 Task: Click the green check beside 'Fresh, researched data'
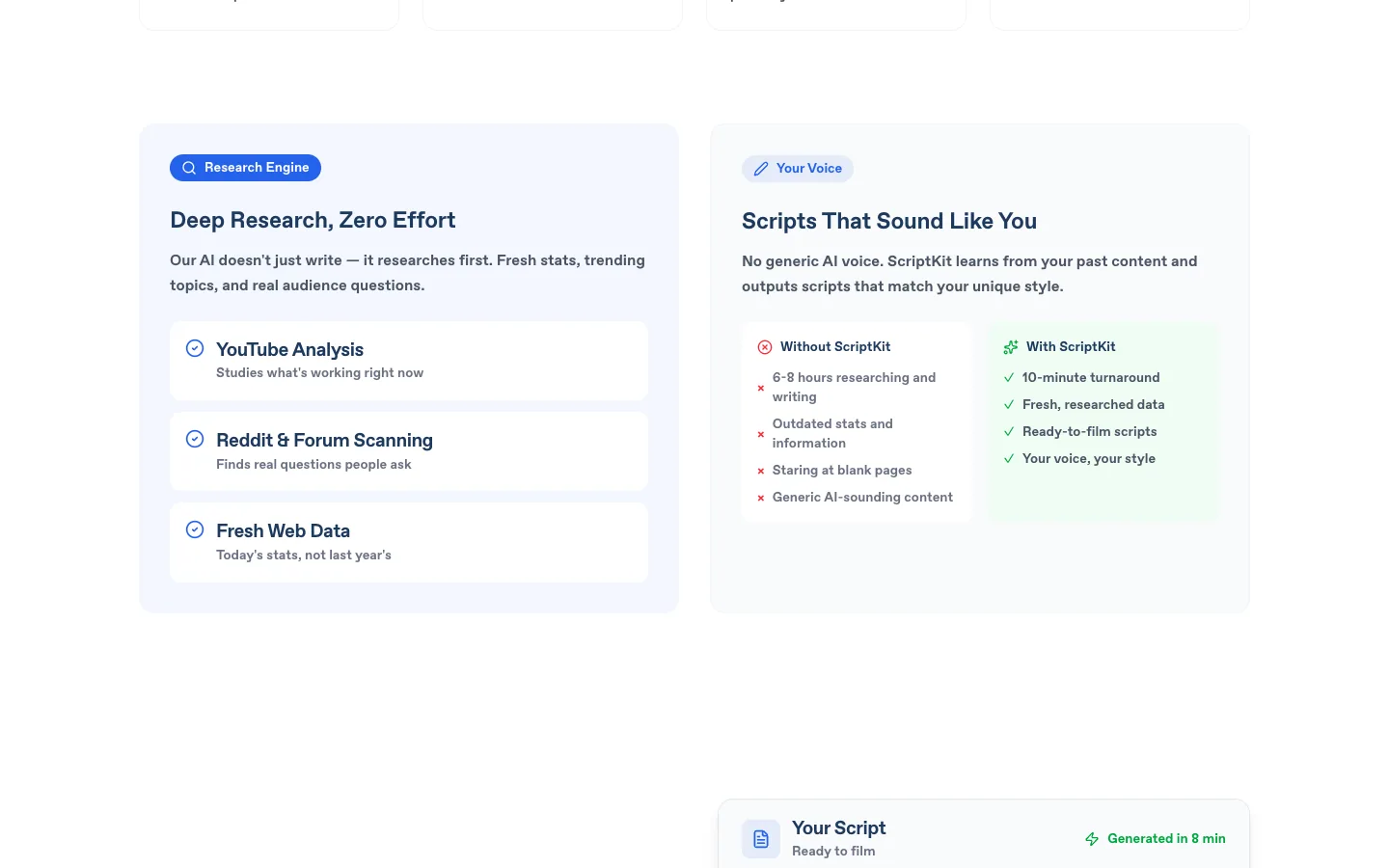(x=1009, y=404)
